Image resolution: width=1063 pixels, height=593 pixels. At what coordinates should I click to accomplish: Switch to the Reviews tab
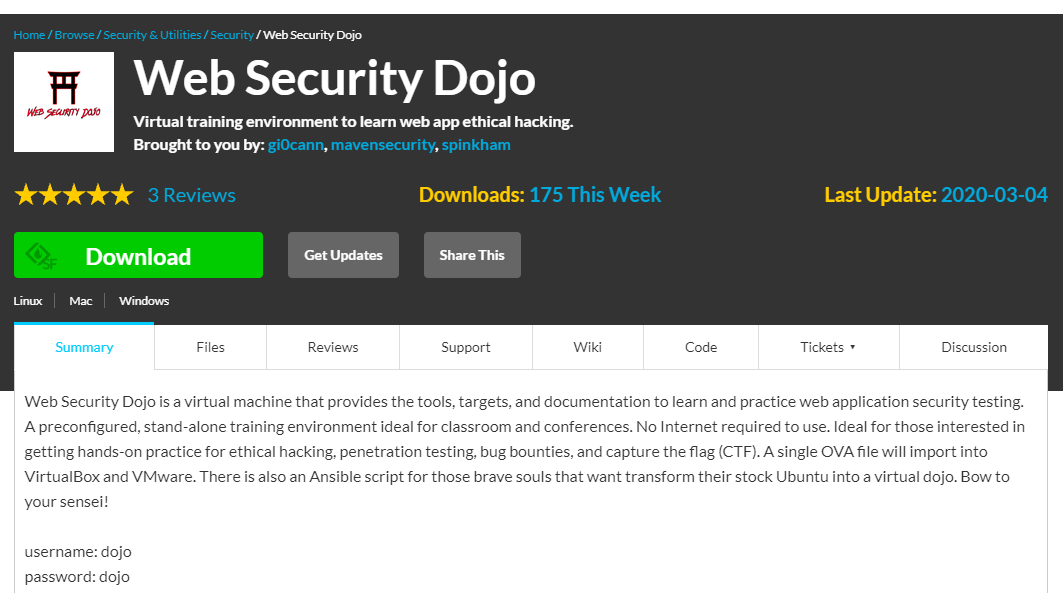[333, 347]
